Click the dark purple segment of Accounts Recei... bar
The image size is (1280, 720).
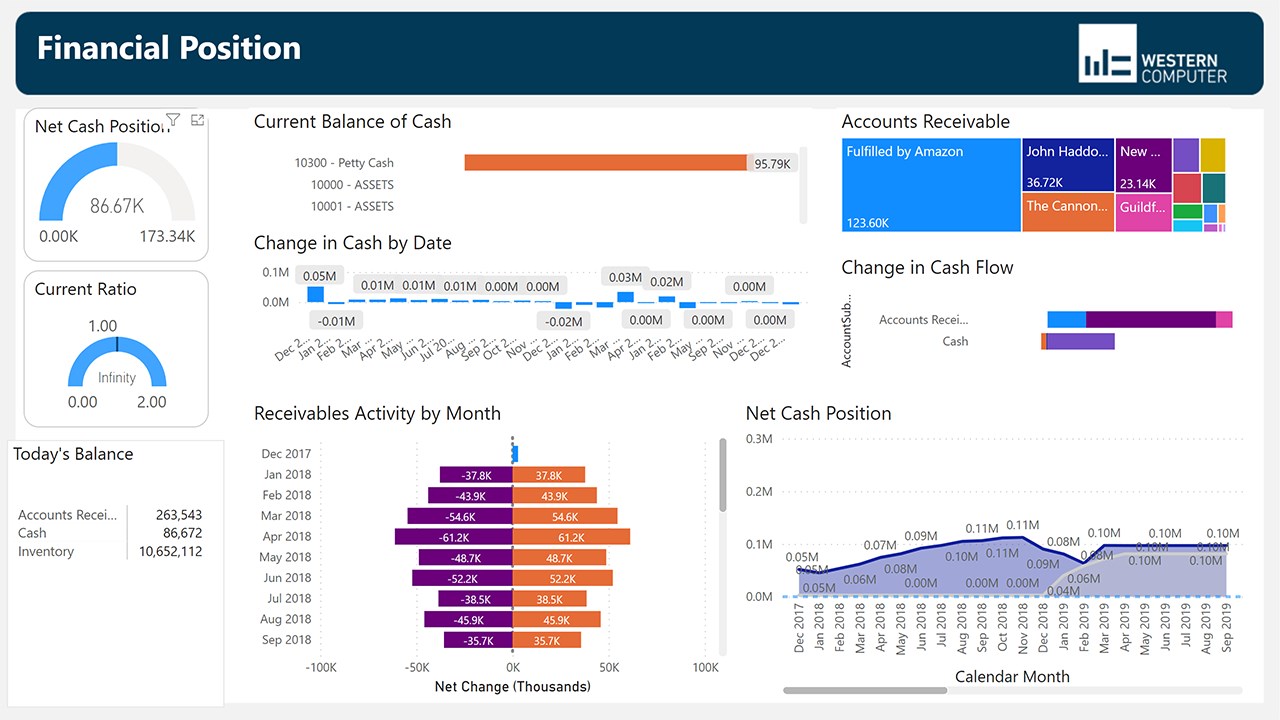(x=1151, y=320)
